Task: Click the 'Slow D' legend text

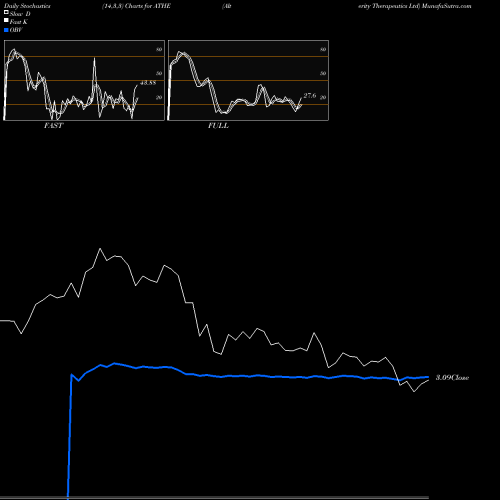Action: (20, 14)
